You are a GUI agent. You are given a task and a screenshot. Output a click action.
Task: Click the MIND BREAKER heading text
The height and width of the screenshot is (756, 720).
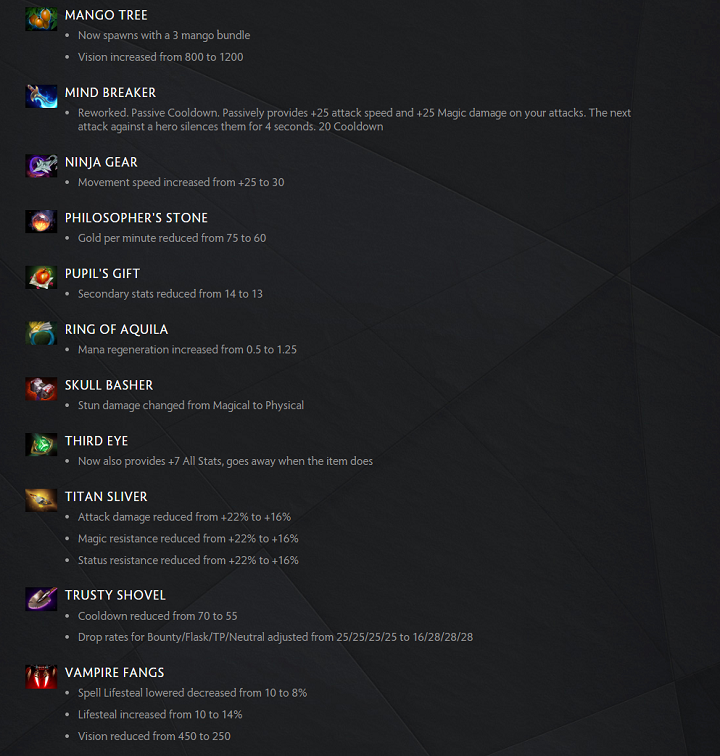110,93
